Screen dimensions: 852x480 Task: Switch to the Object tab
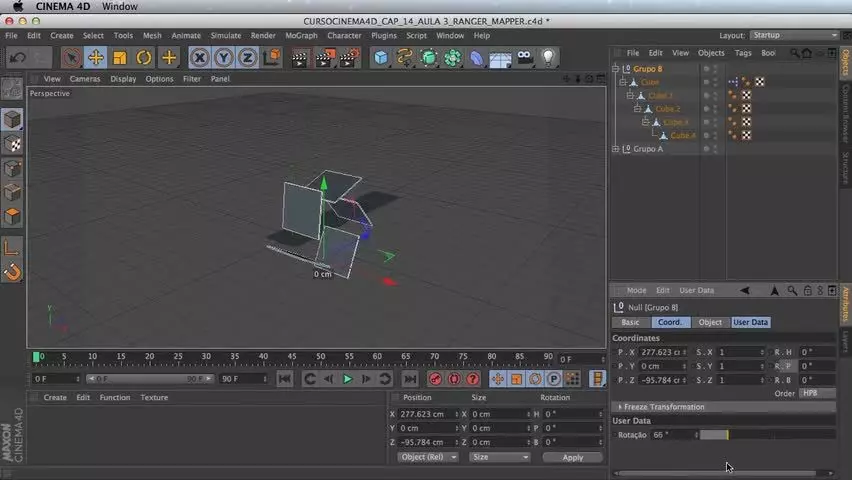point(710,322)
